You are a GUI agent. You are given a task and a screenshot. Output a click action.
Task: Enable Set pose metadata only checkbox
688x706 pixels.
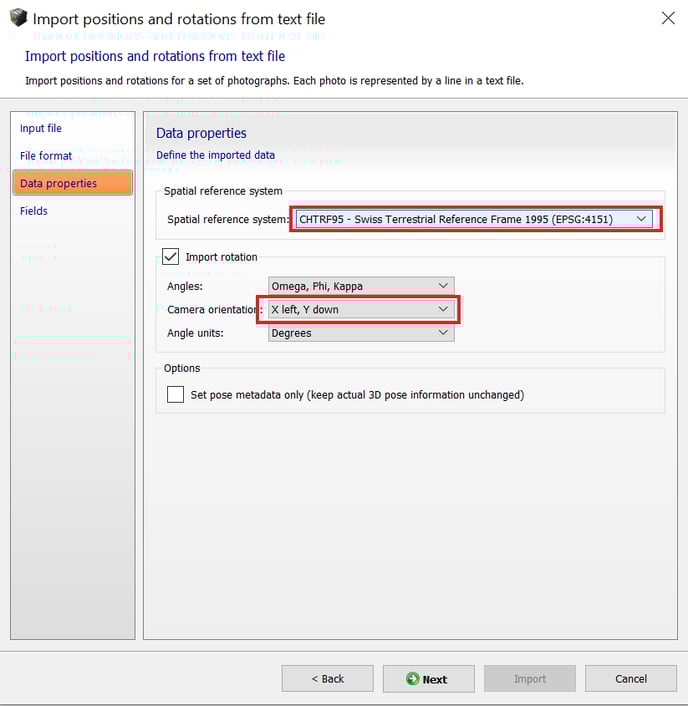point(175,394)
